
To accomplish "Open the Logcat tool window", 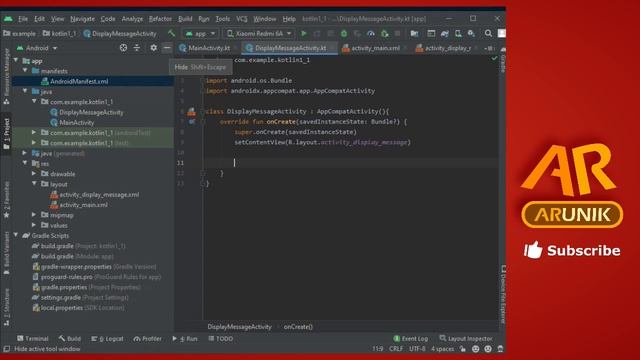I will (107, 338).
